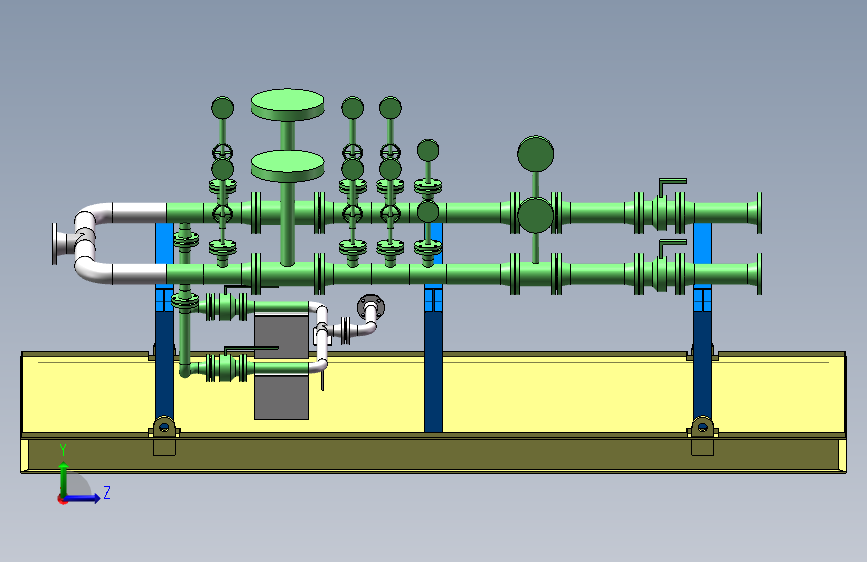Select the gray flange at the U-bend's left end

55,244
